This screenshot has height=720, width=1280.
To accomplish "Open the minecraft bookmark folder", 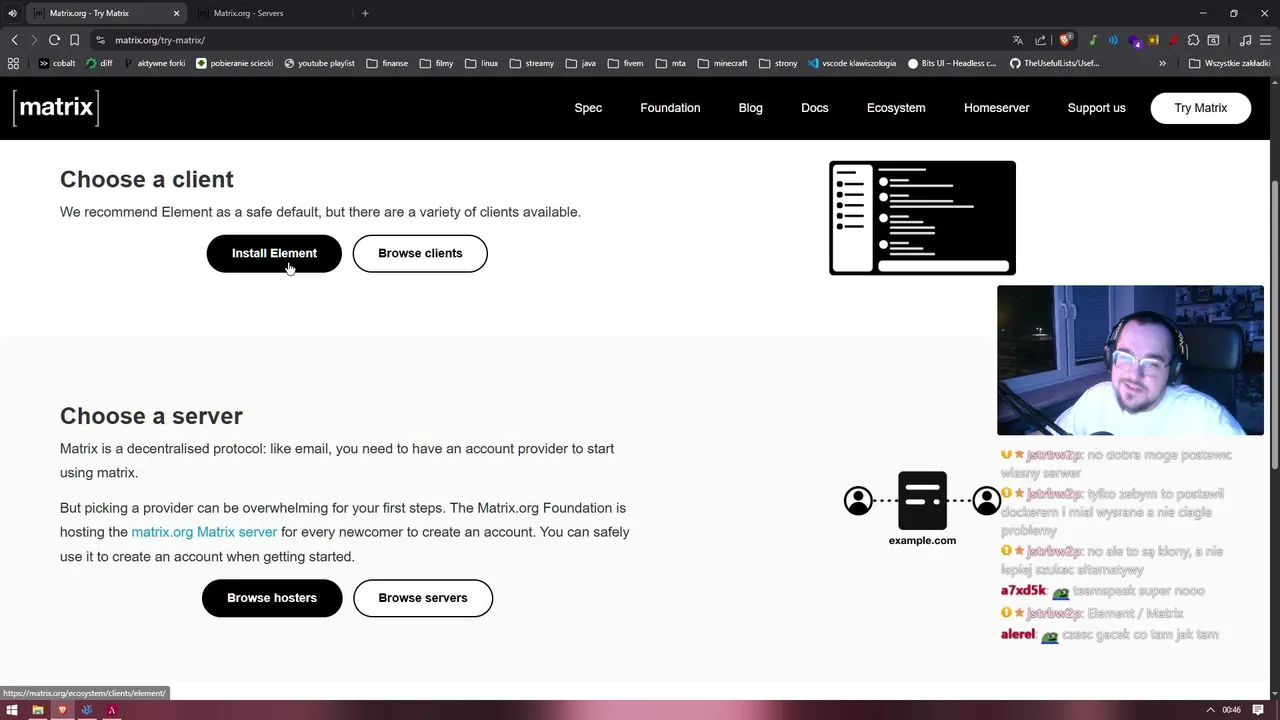I will point(722,63).
